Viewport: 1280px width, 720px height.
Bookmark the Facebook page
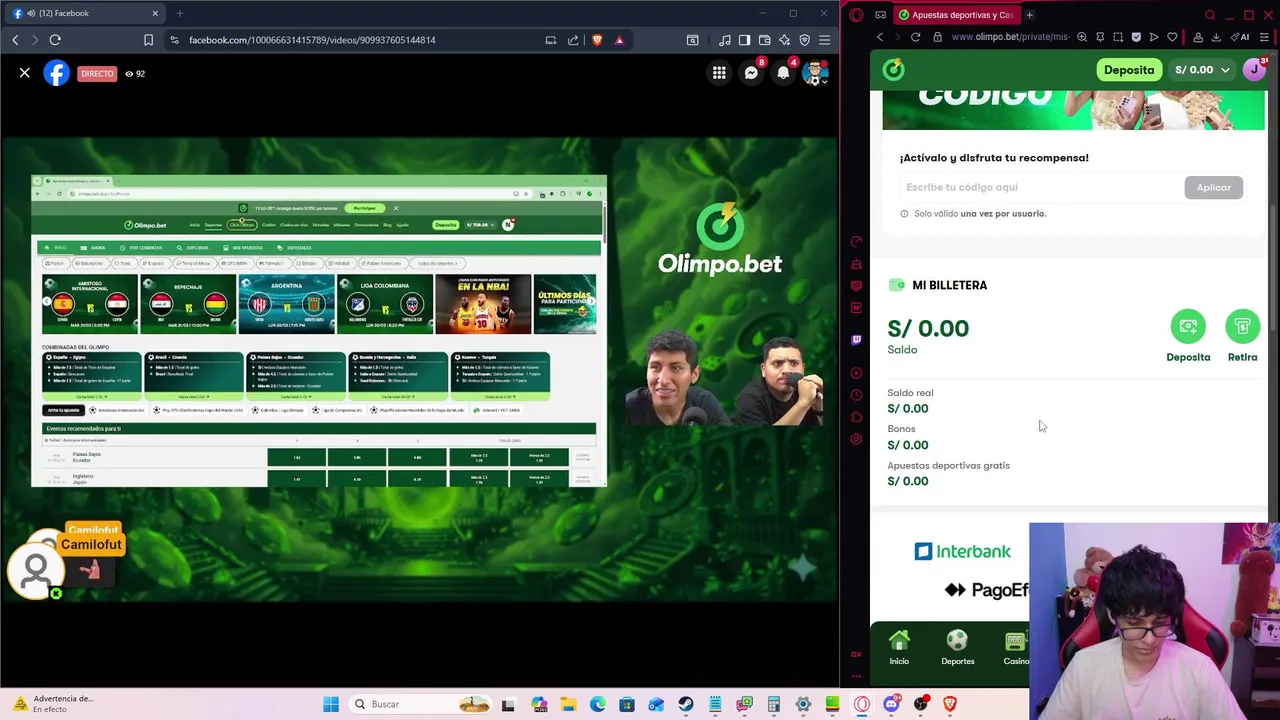tap(148, 40)
